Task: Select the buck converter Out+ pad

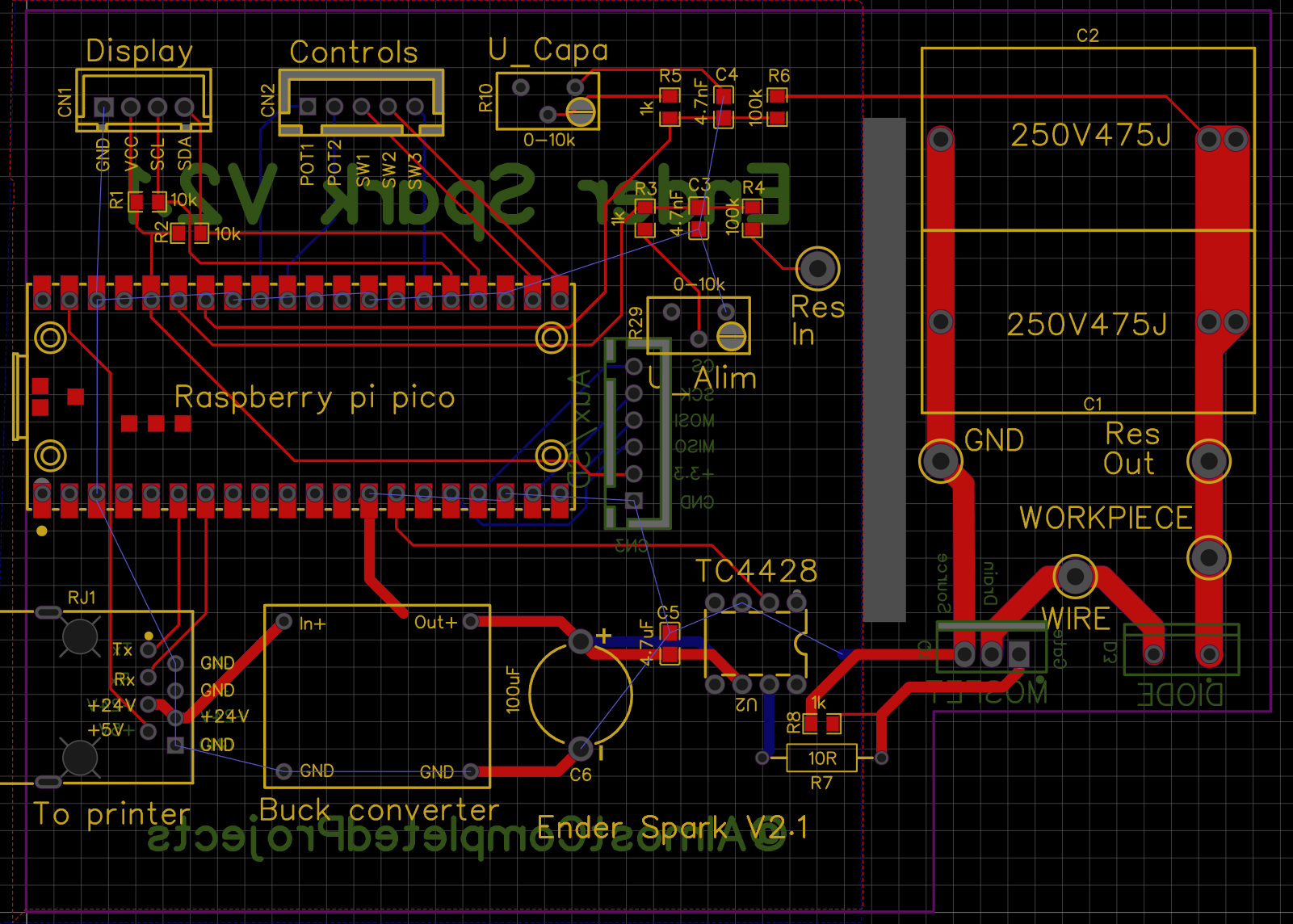Action: [x=471, y=621]
